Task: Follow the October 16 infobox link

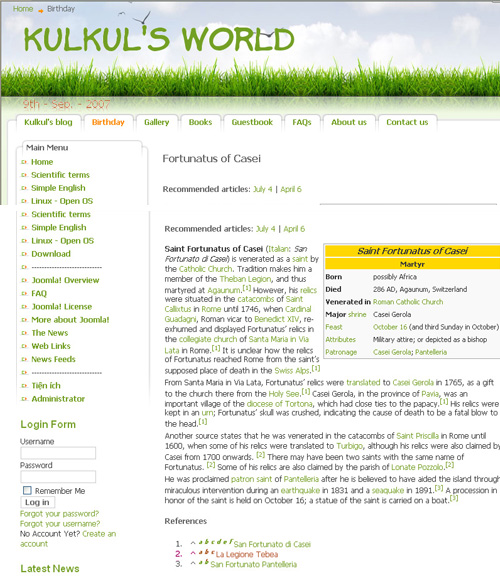Action: [390, 327]
